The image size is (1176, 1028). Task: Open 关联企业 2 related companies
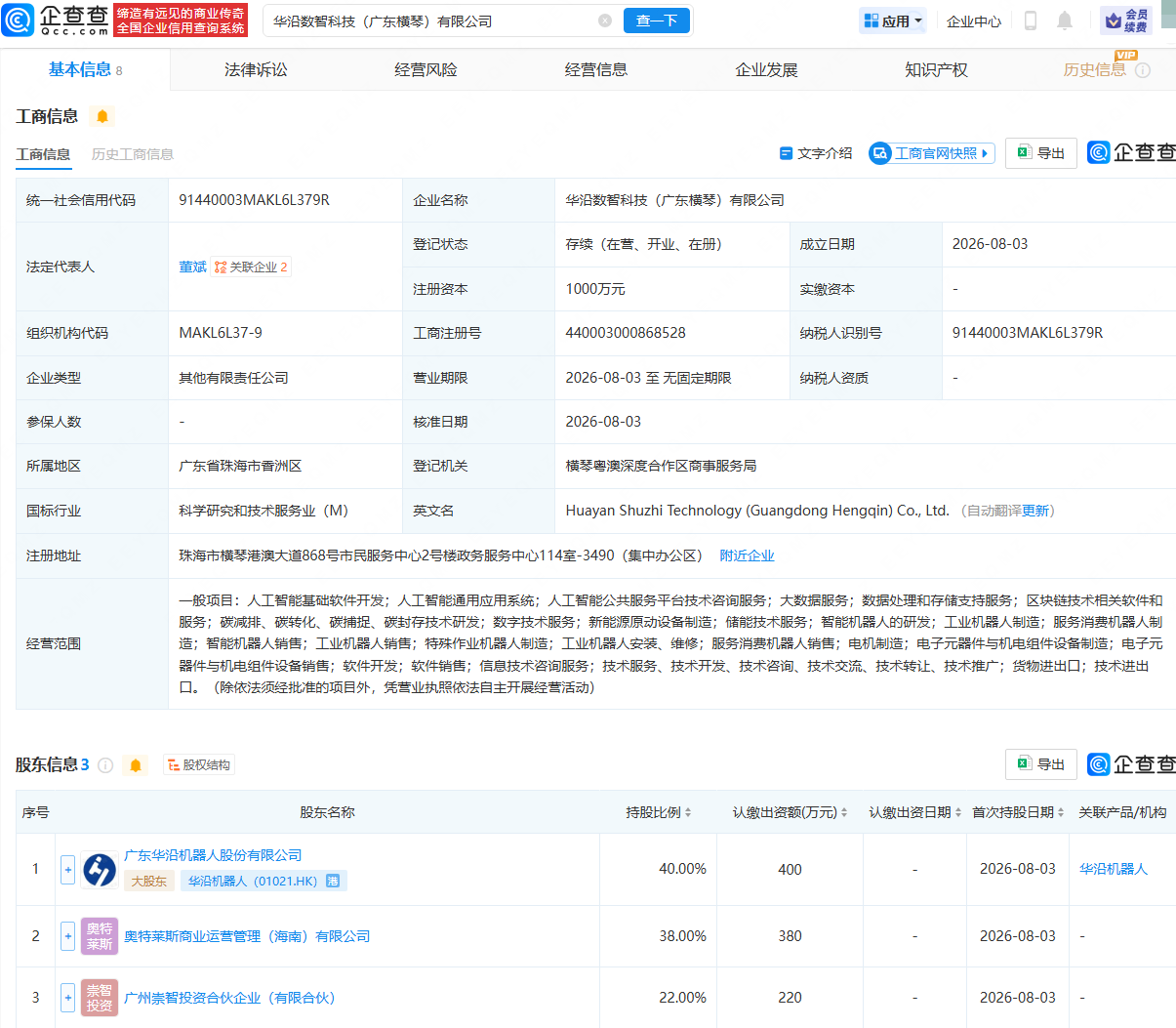pos(251,267)
